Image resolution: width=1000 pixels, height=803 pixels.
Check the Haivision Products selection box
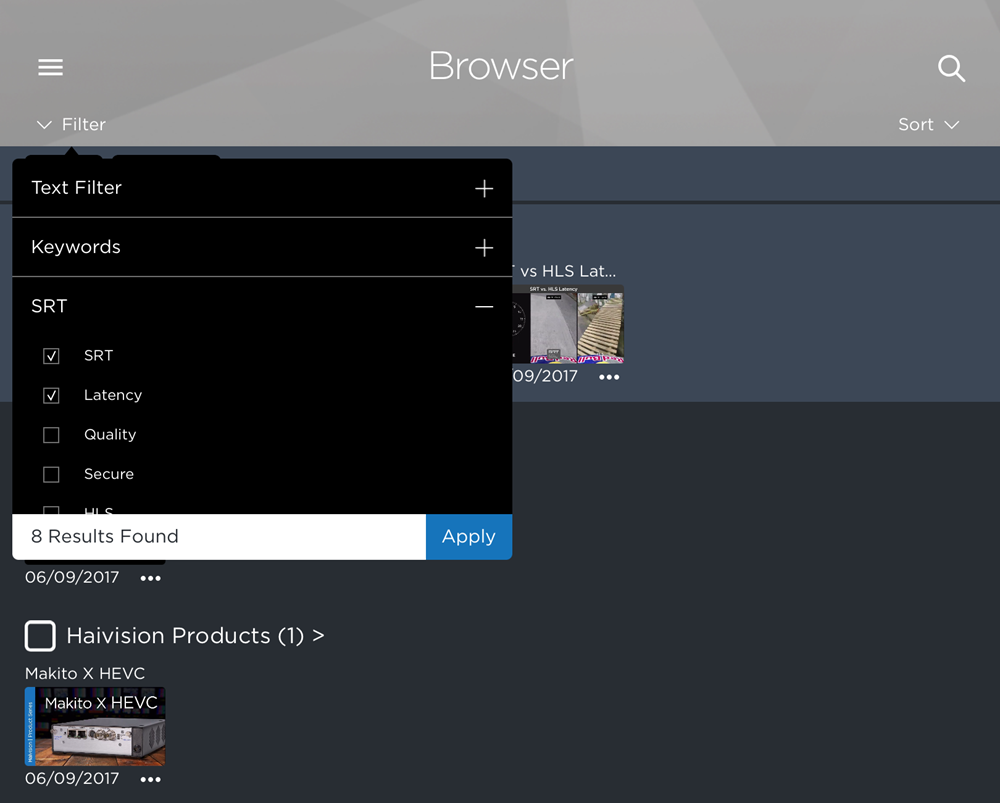(40, 636)
